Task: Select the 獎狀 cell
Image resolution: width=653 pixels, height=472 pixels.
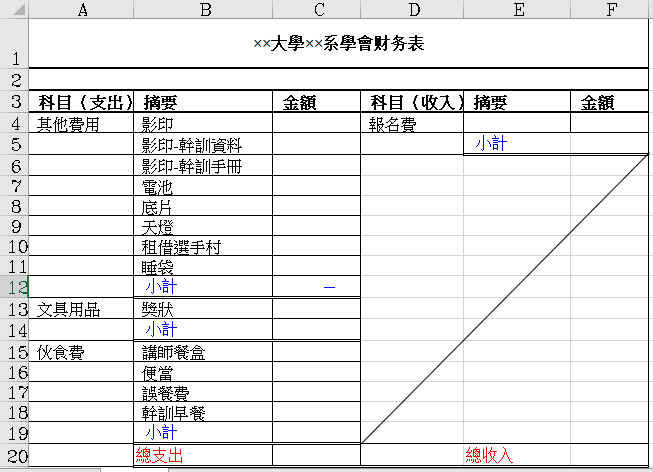Action: (202, 309)
